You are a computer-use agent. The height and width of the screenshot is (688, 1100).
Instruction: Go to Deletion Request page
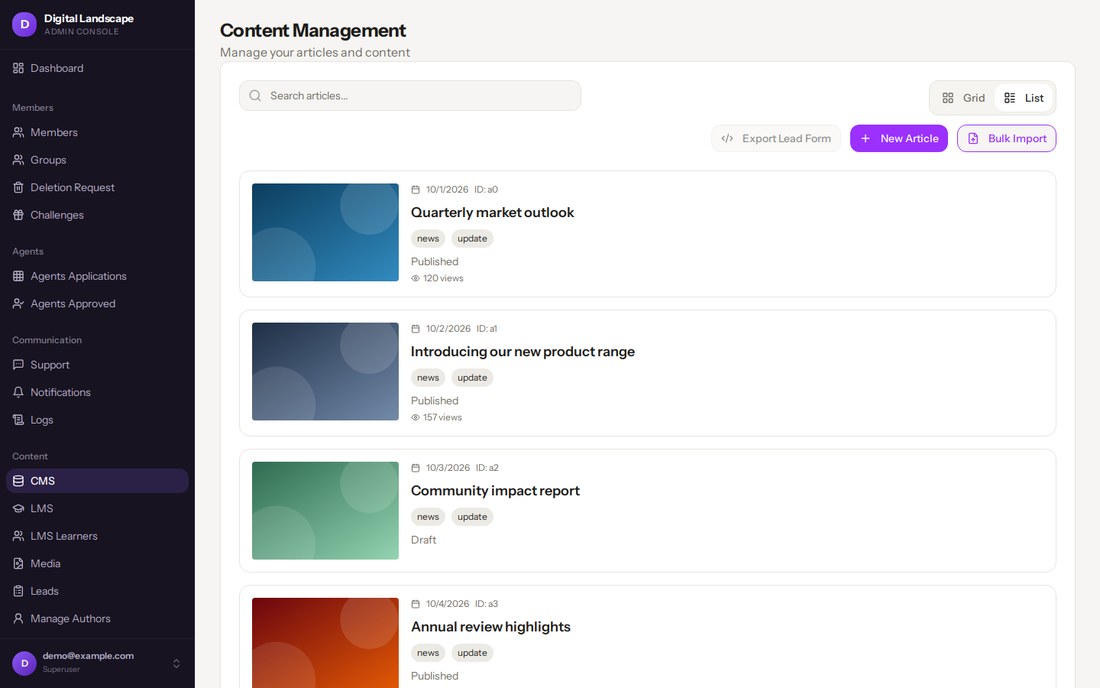click(x=97, y=187)
